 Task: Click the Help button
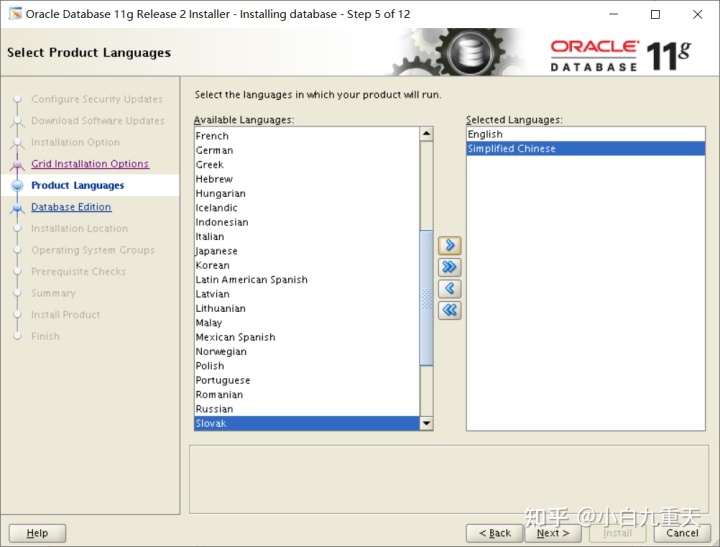click(37, 533)
